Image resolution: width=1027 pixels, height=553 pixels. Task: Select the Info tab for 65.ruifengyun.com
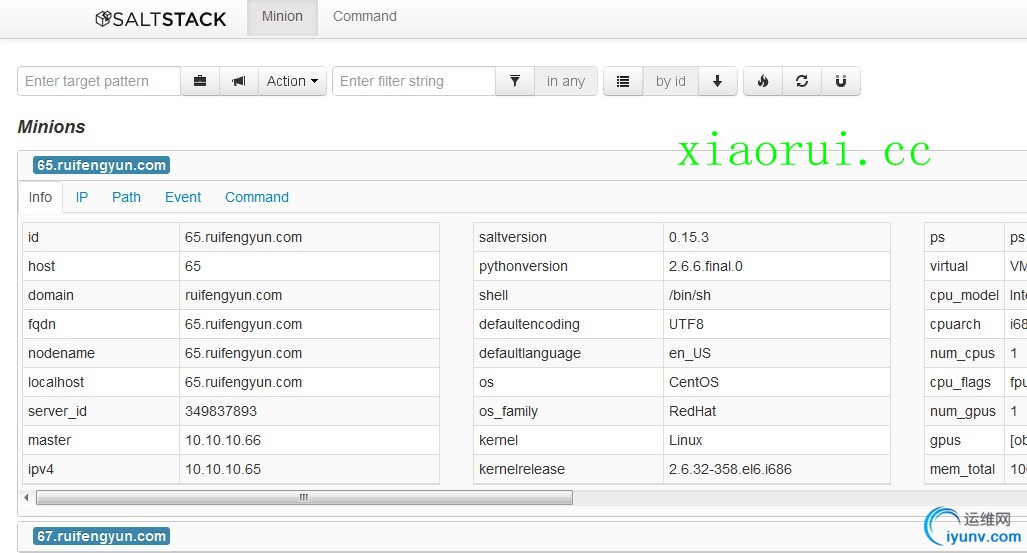tap(40, 197)
